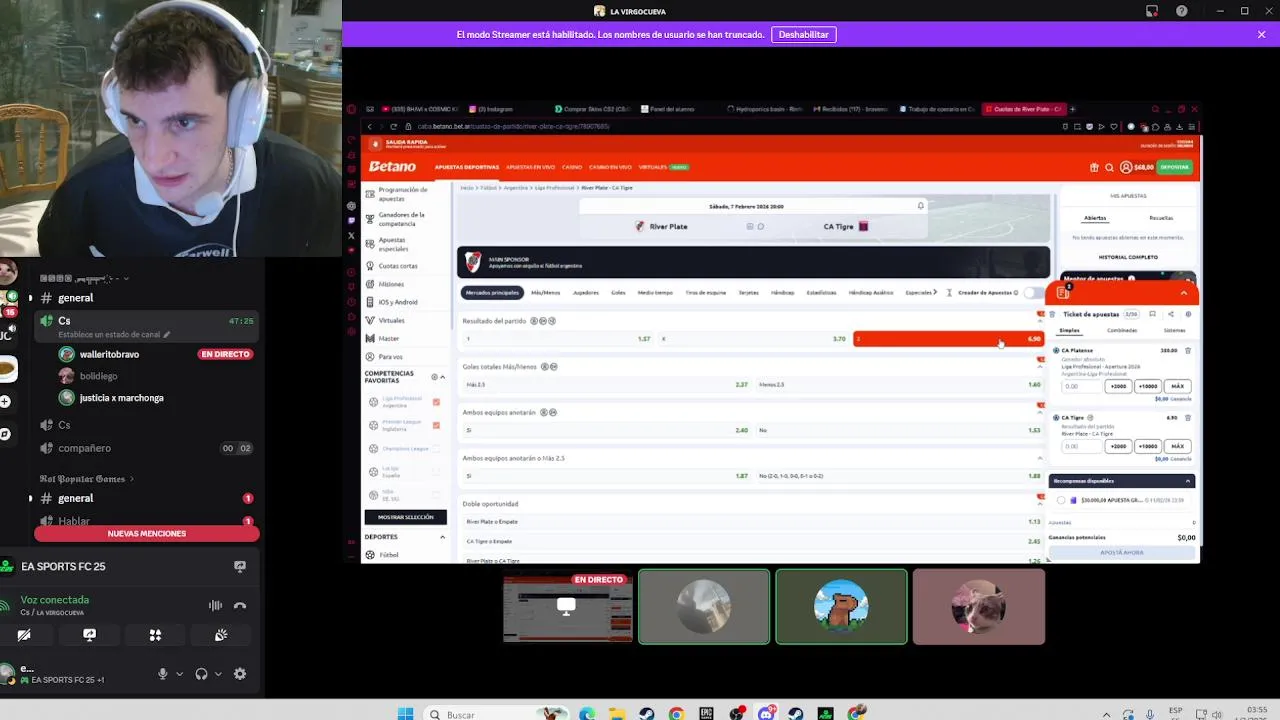Viewport: 1280px width, 720px height.
Task: Select River Plate win odds 1.57
Action: tap(556, 339)
